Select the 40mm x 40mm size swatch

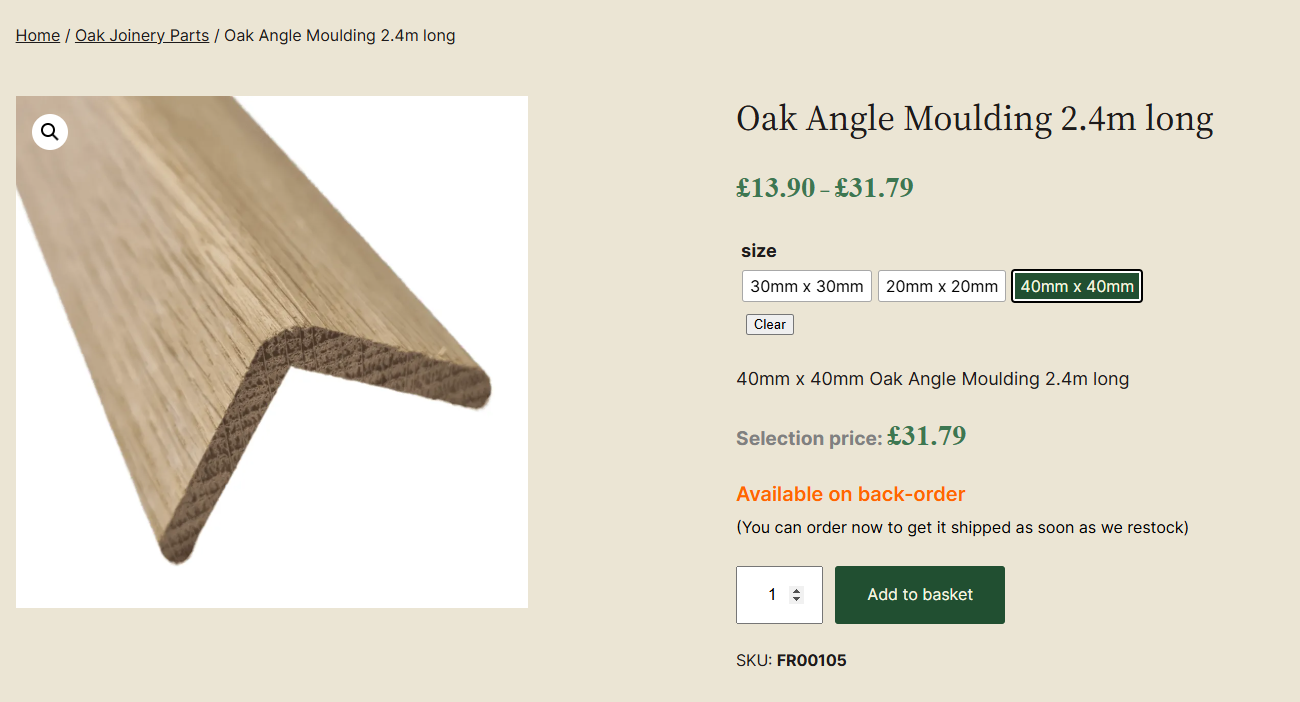pos(1076,286)
